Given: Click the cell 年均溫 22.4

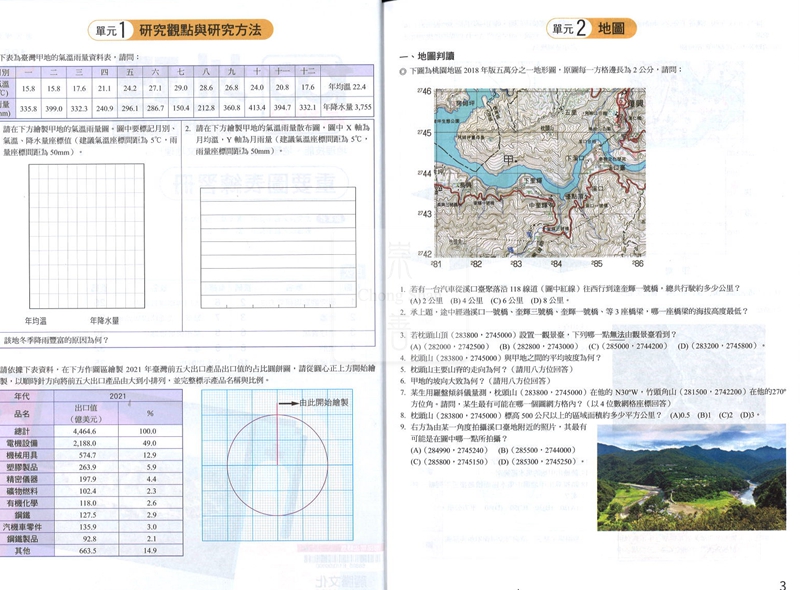Looking at the screenshot, I should pos(347,87).
